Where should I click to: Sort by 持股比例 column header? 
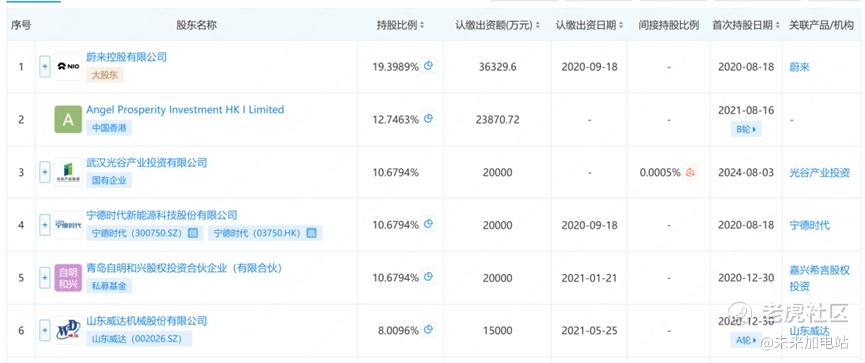tap(401, 25)
